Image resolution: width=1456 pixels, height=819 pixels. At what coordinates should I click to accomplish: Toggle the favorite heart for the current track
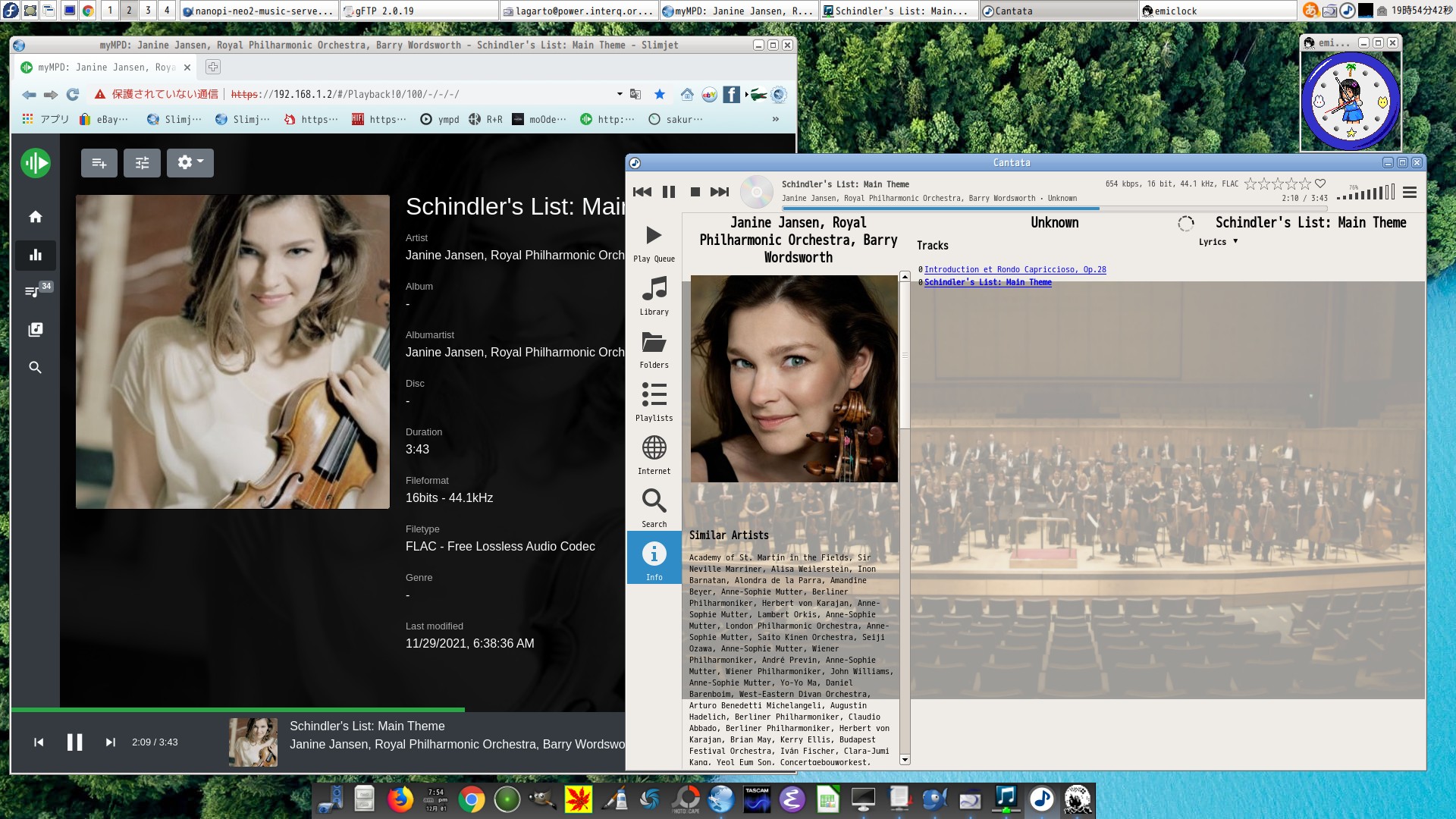tap(1319, 183)
